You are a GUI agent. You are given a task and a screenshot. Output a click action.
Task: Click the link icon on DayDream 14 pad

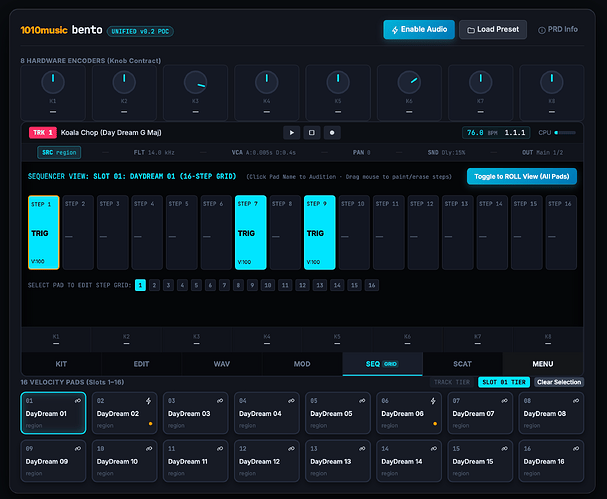click(434, 449)
